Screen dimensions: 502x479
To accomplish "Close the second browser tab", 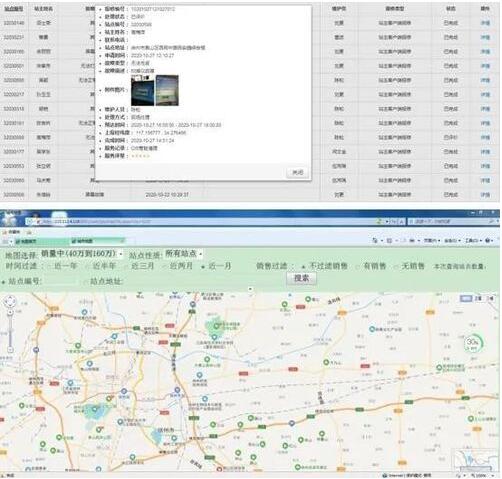I will point(122,241).
